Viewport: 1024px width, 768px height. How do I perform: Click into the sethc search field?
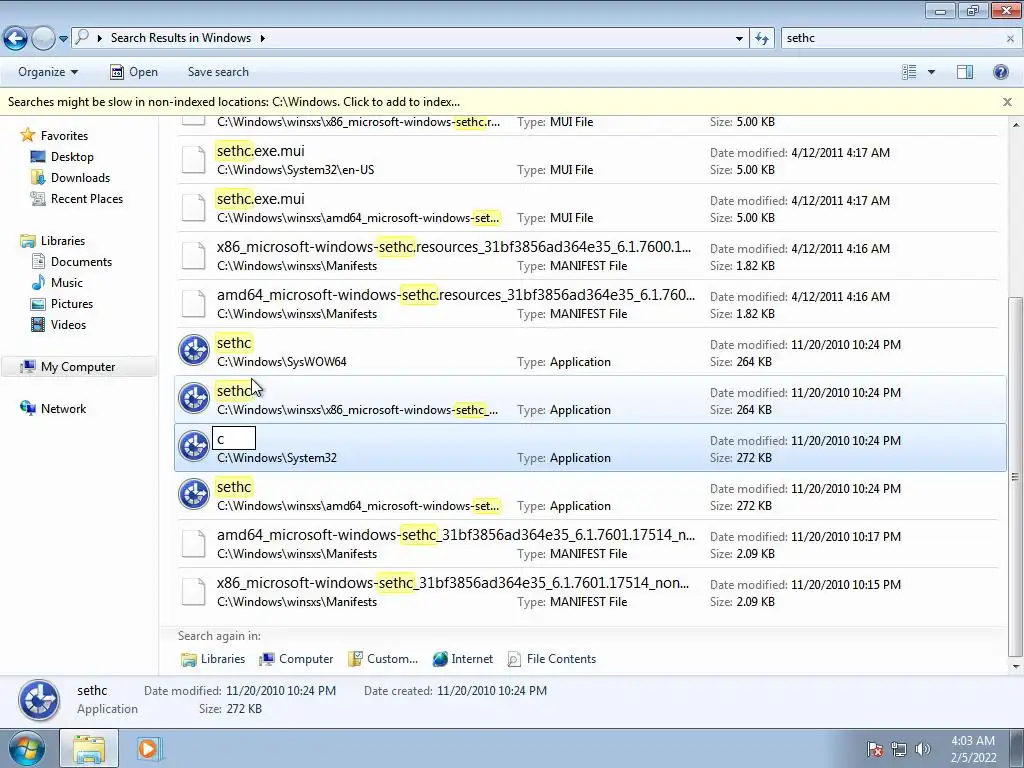(x=892, y=38)
